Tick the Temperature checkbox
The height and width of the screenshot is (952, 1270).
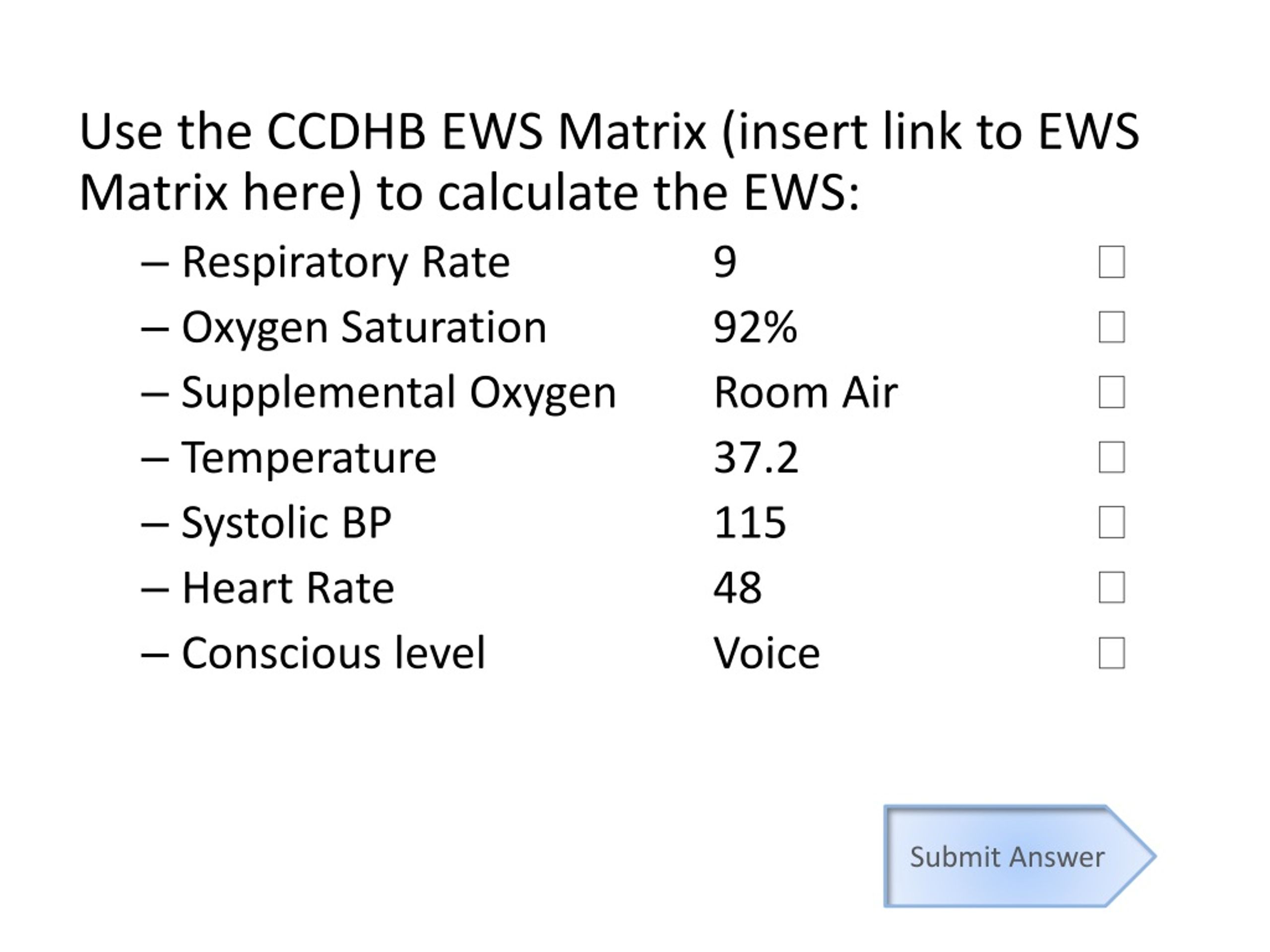pyautogui.click(x=1112, y=457)
